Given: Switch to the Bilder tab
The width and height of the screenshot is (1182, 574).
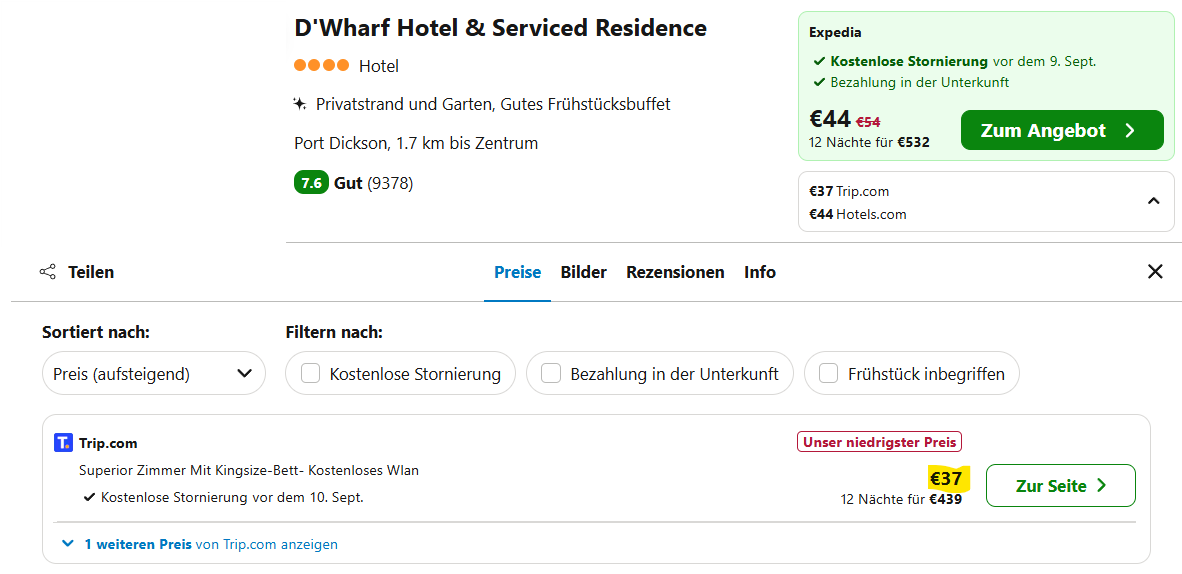Looking at the screenshot, I should click(x=584, y=272).
